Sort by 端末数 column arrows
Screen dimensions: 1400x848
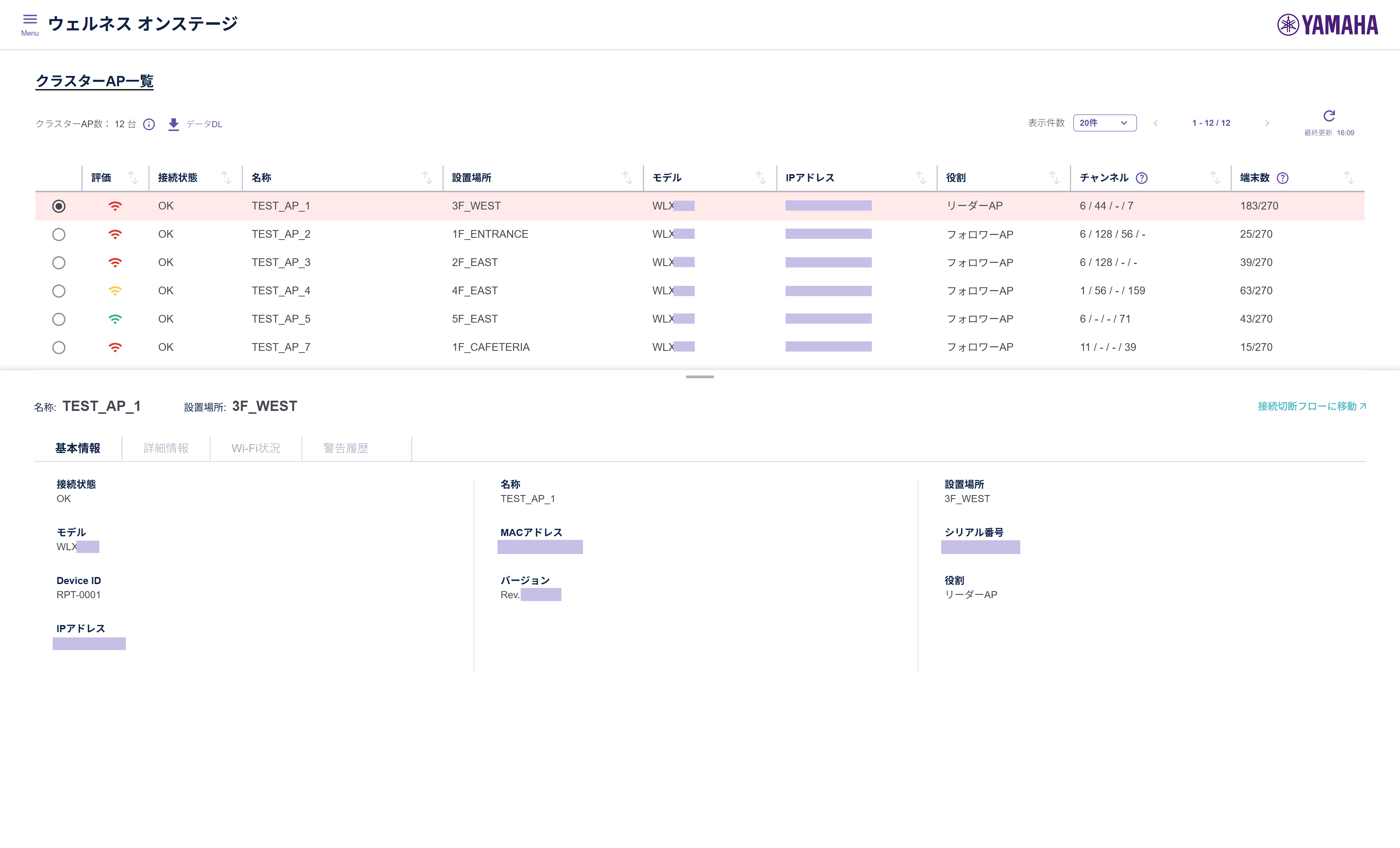pyautogui.click(x=1349, y=178)
